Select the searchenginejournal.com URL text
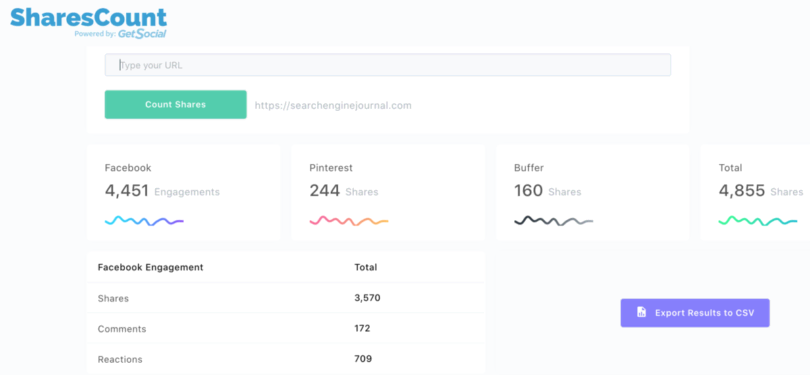Viewport: 810px width, 375px height. 333,105
